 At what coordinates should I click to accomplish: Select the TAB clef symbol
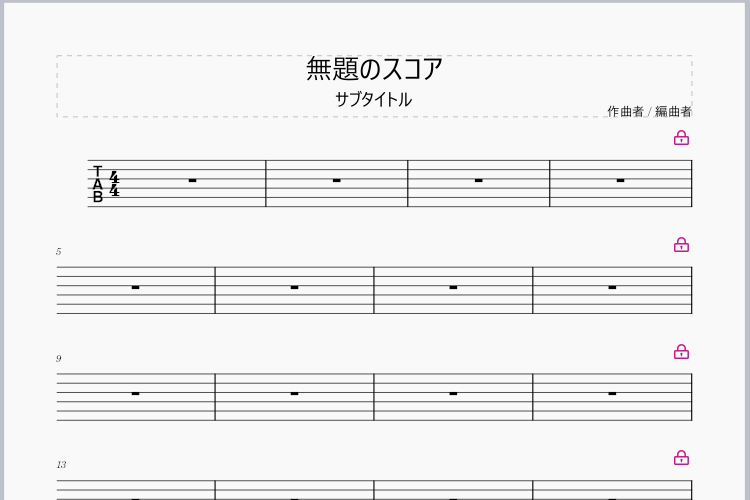tap(98, 184)
